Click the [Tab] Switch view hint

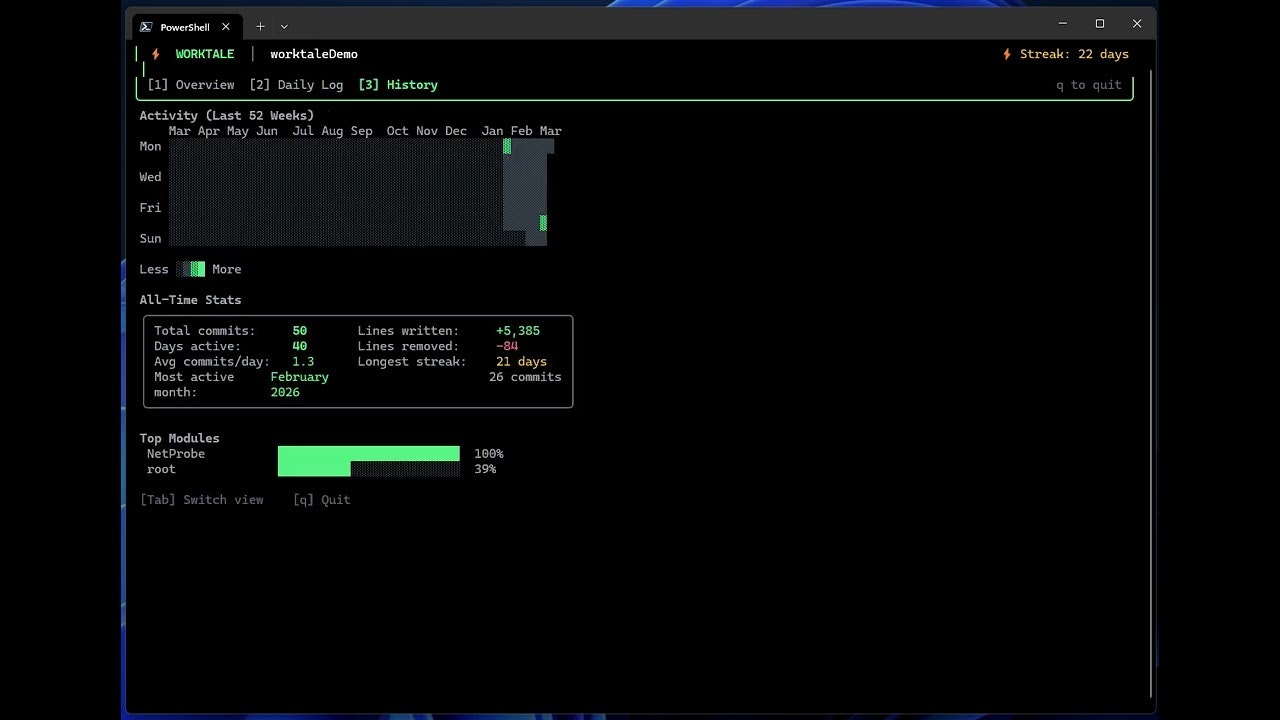pos(202,500)
